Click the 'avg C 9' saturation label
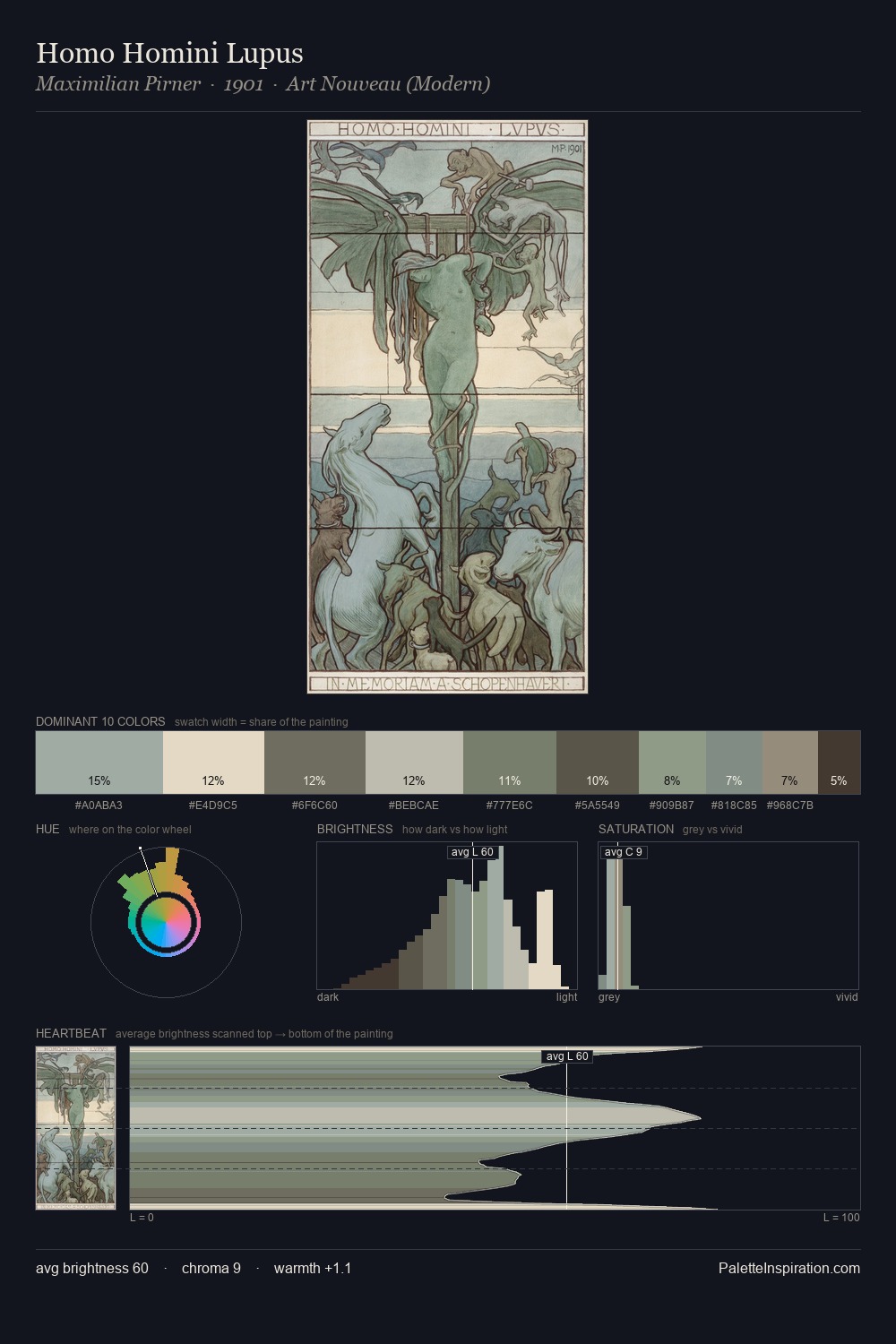Viewport: 896px width, 1344px height. point(624,852)
